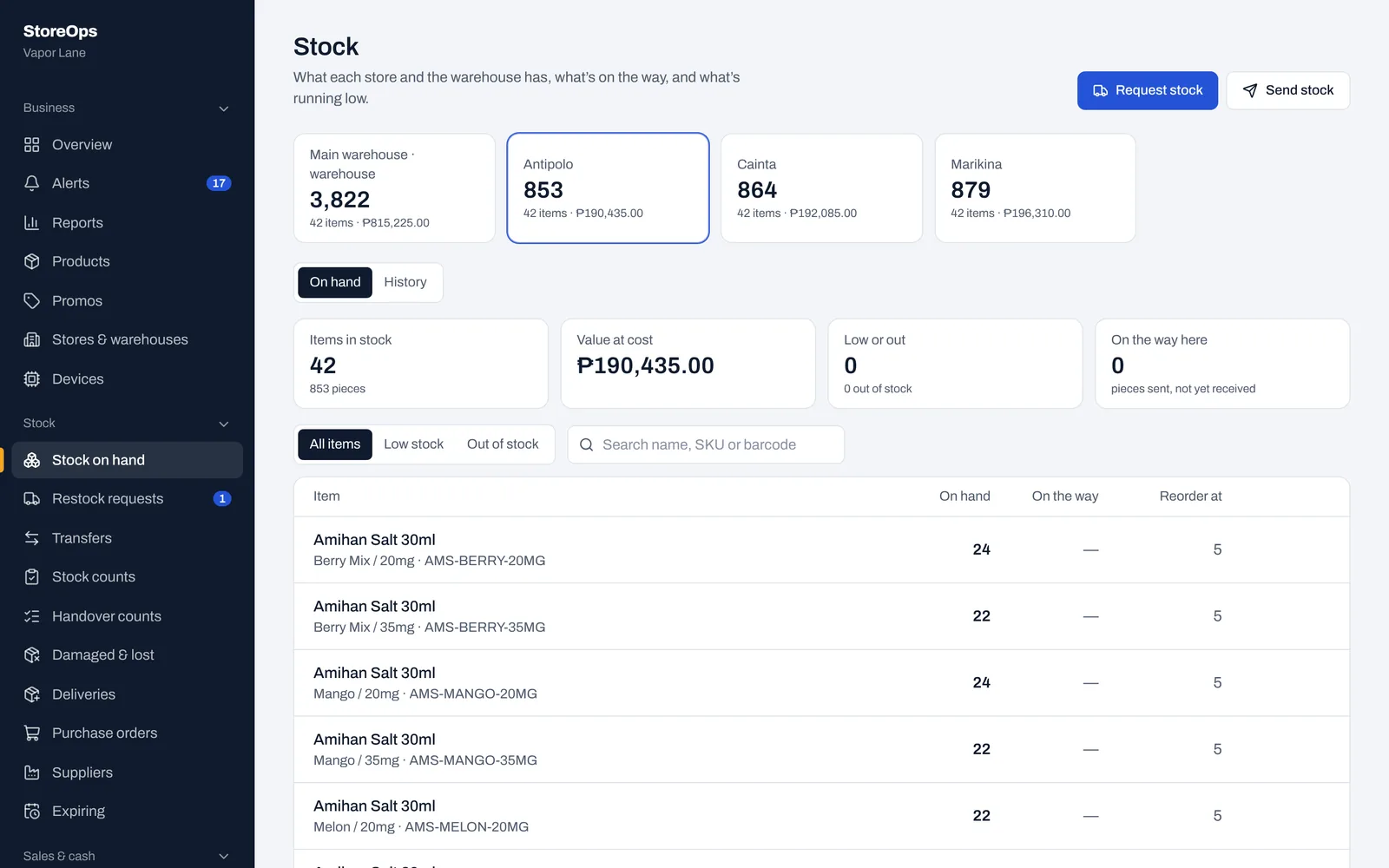Open the Deliveries package icon
Image resolution: width=1389 pixels, height=868 pixels.
click(32, 694)
